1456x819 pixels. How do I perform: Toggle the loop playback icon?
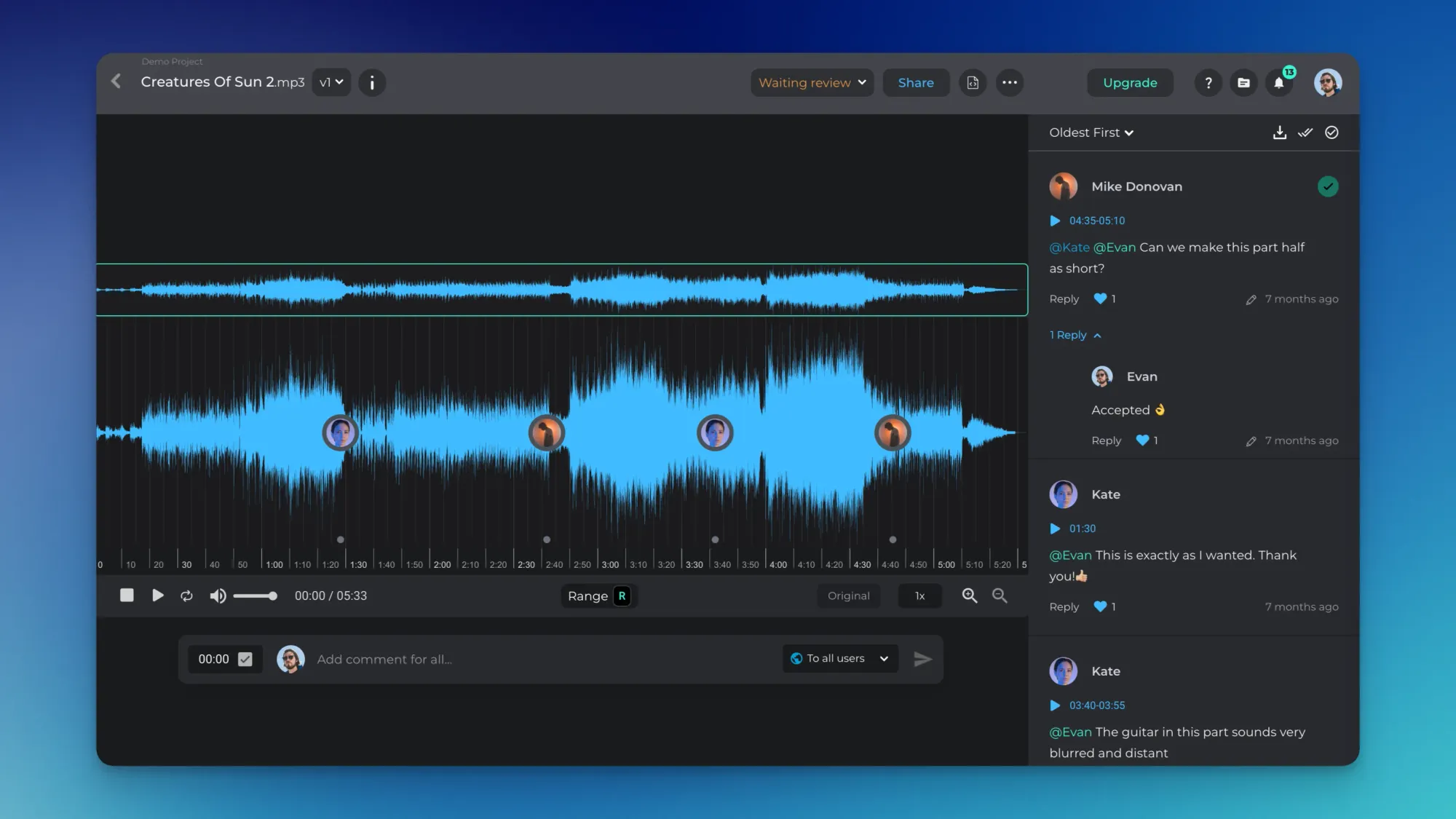click(x=186, y=596)
